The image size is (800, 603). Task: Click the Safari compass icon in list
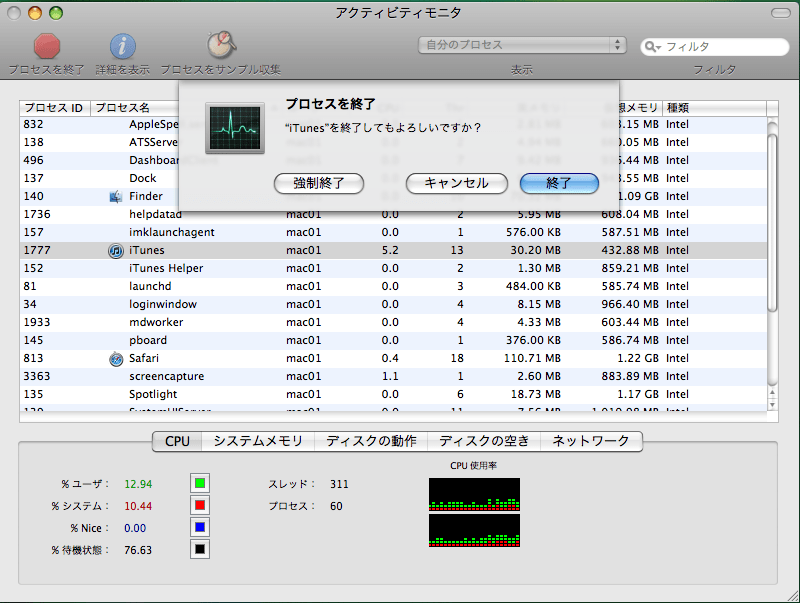116,359
